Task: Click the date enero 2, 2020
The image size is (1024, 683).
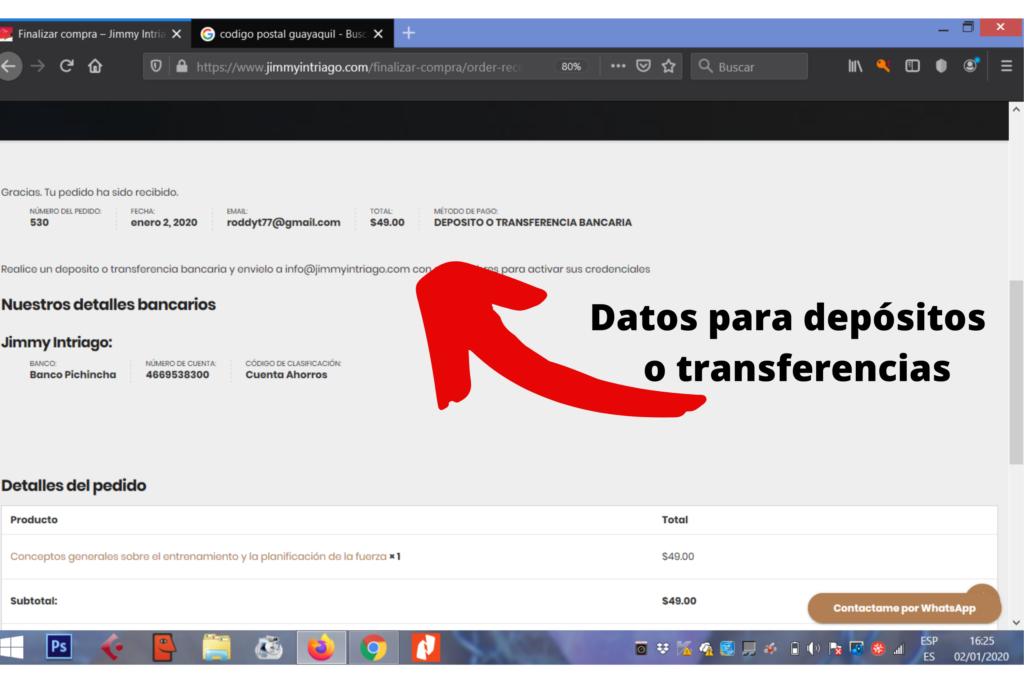Action: pyautogui.click(x=164, y=223)
